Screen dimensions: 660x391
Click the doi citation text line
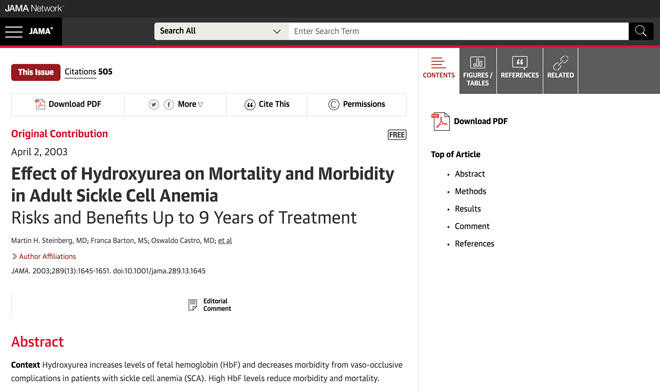click(108, 271)
